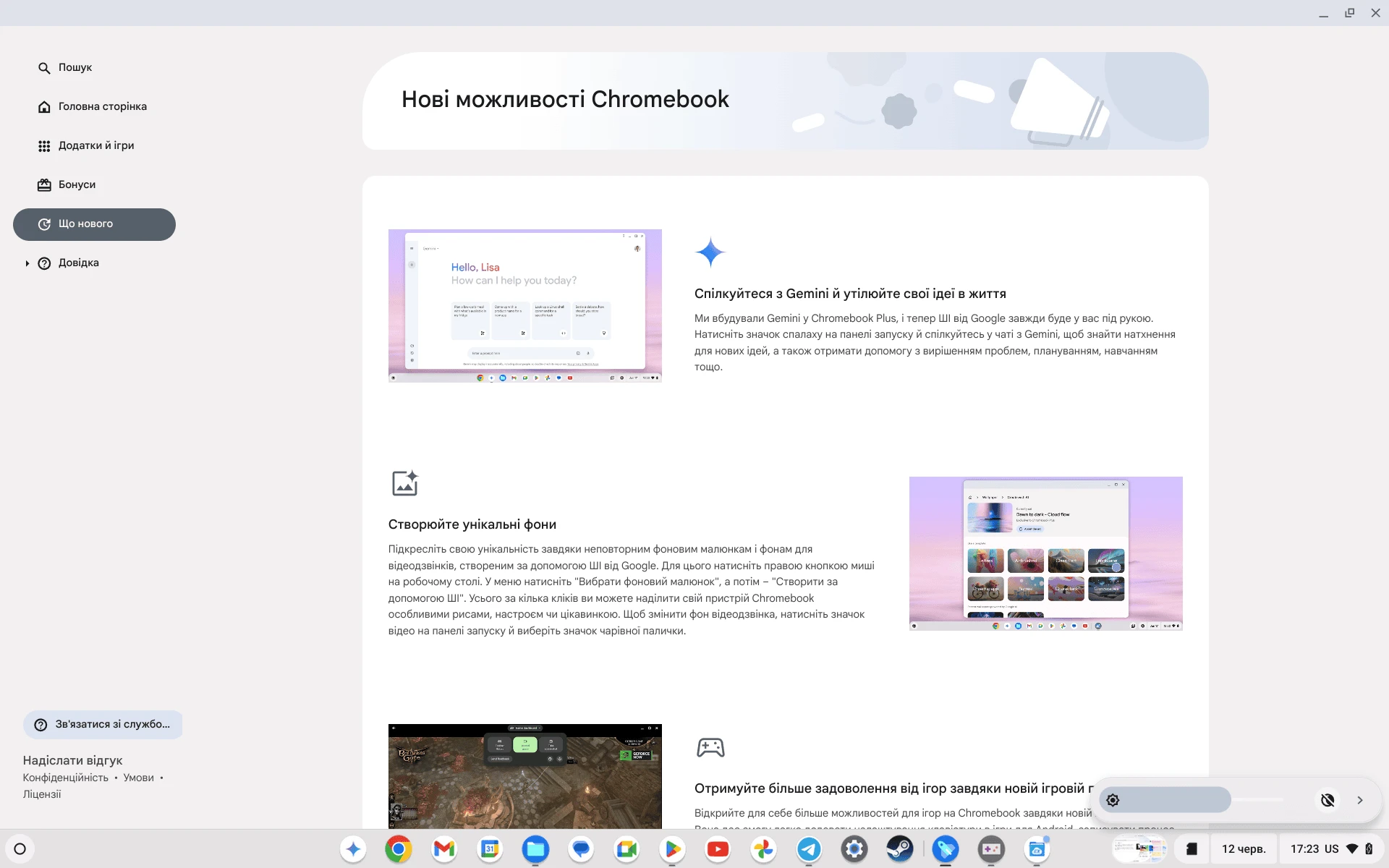Click the wallpaper generator screenshot thumbnail
Viewport: 1389px width, 868px height.
tap(1046, 553)
